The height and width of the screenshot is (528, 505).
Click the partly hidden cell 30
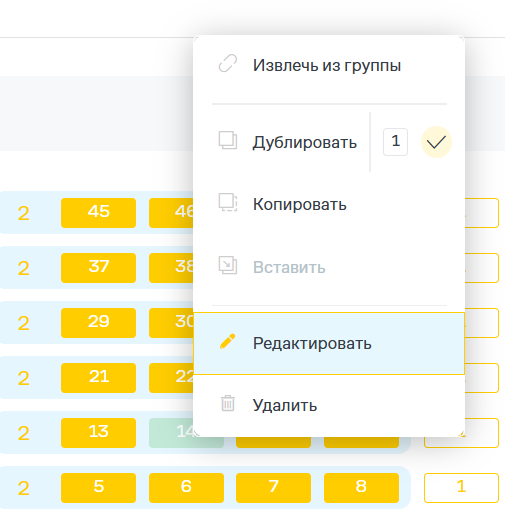tap(171, 323)
